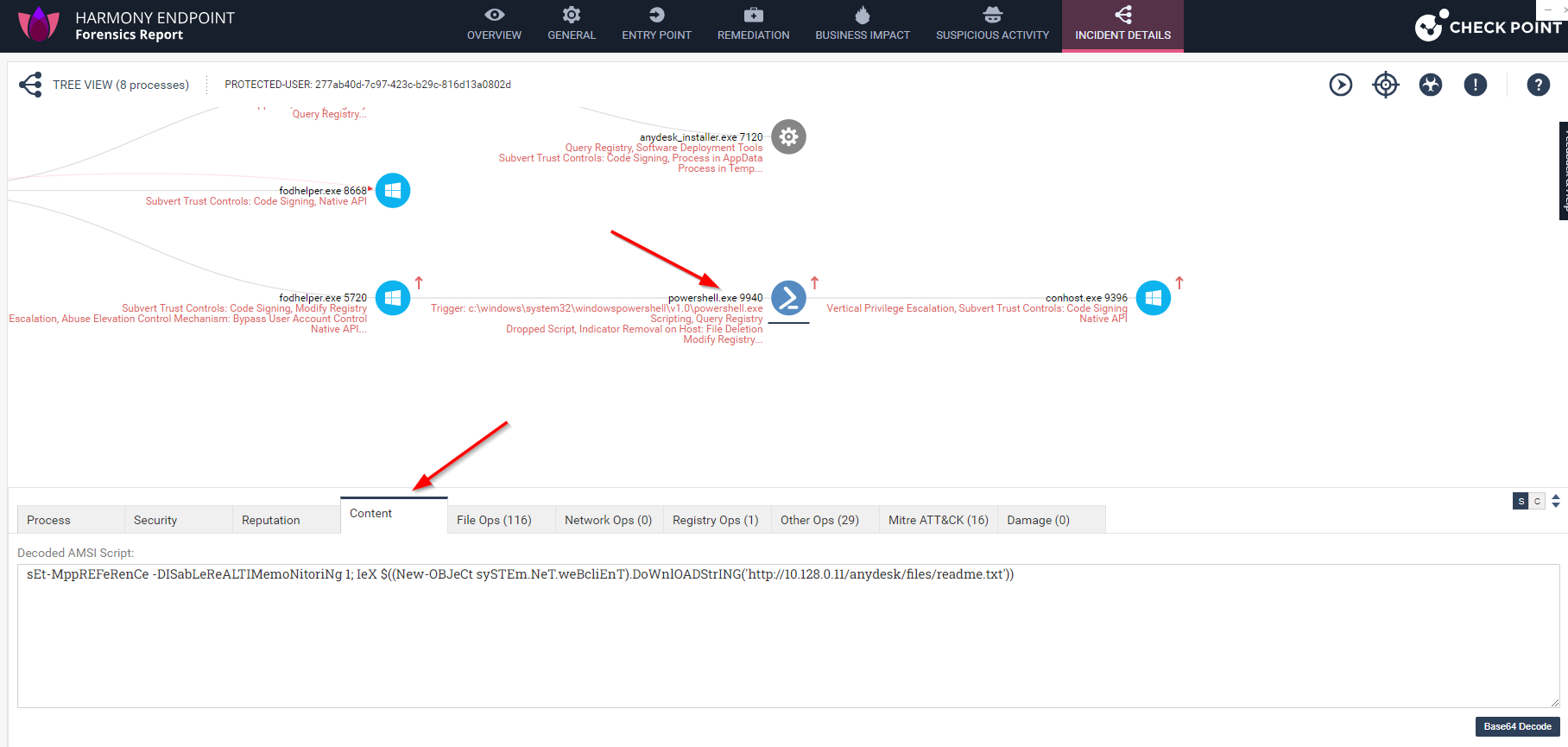
Task: Open the vertical feedback side tab
Action: coord(1564,171)
